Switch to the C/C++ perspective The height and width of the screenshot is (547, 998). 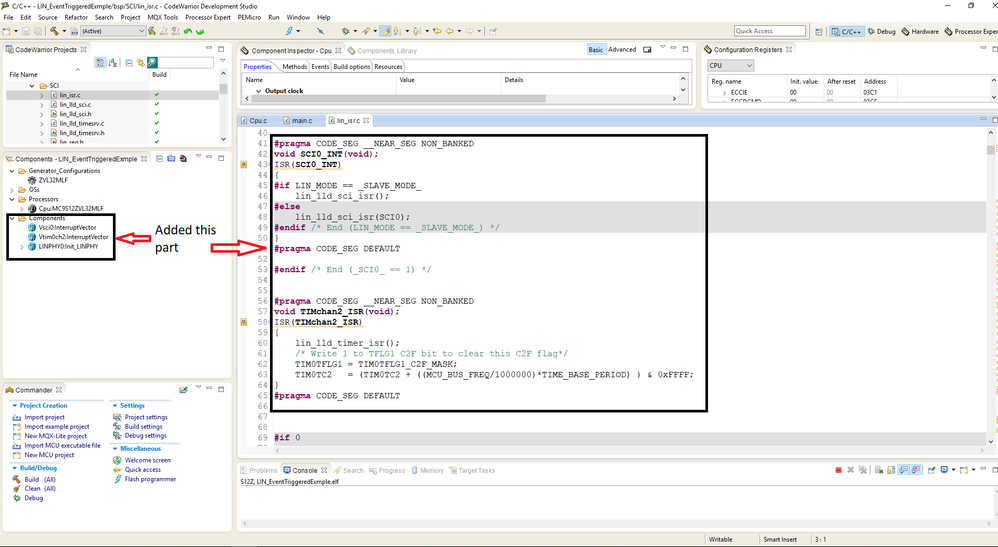click(846, 31)
